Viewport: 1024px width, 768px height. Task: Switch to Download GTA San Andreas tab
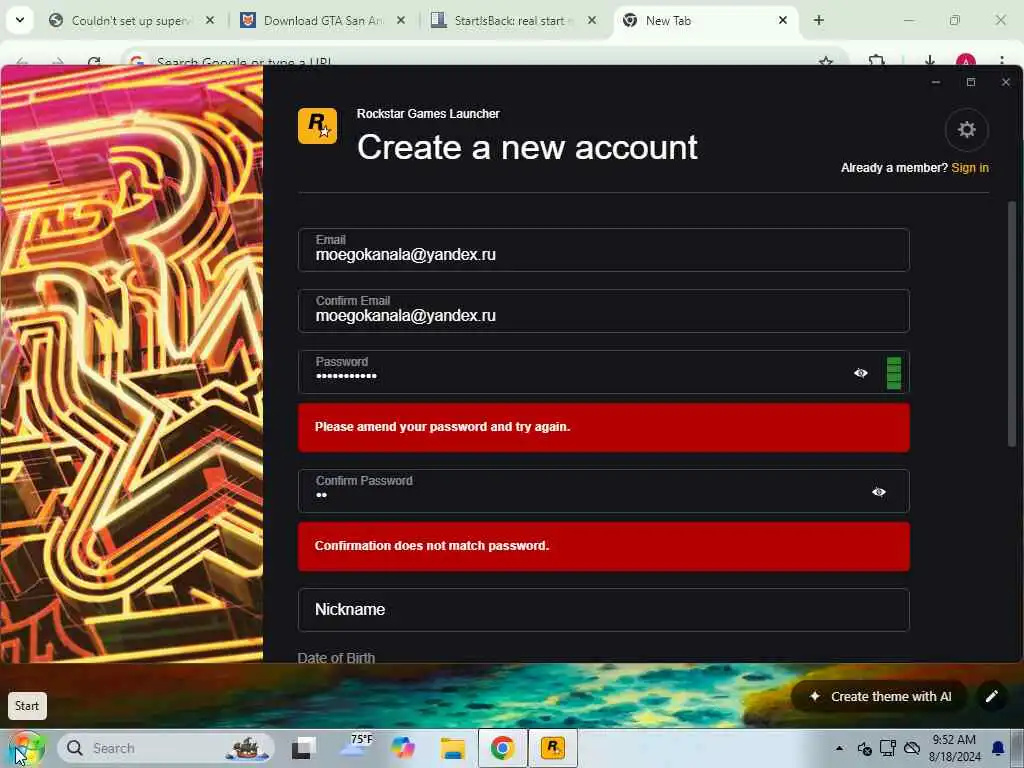coord(323,21)
